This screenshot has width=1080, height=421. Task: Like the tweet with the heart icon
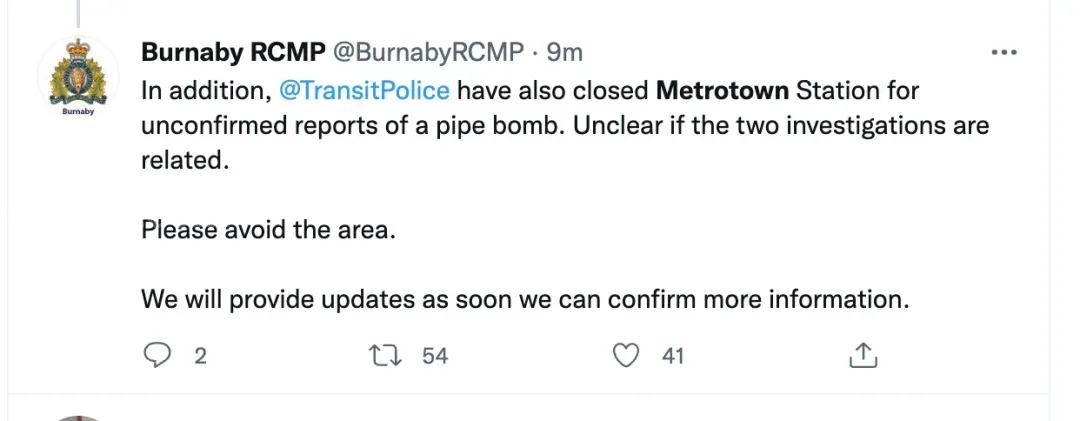point(627,354)
